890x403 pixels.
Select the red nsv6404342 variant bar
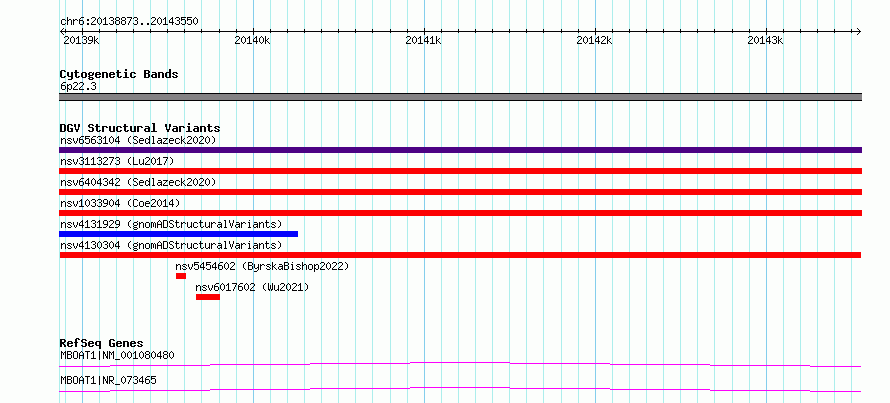(x=460, y=192)
